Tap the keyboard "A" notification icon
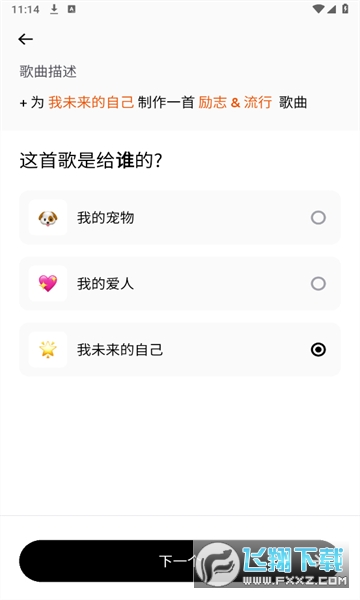The image size is (360, 600). [72, 9]
